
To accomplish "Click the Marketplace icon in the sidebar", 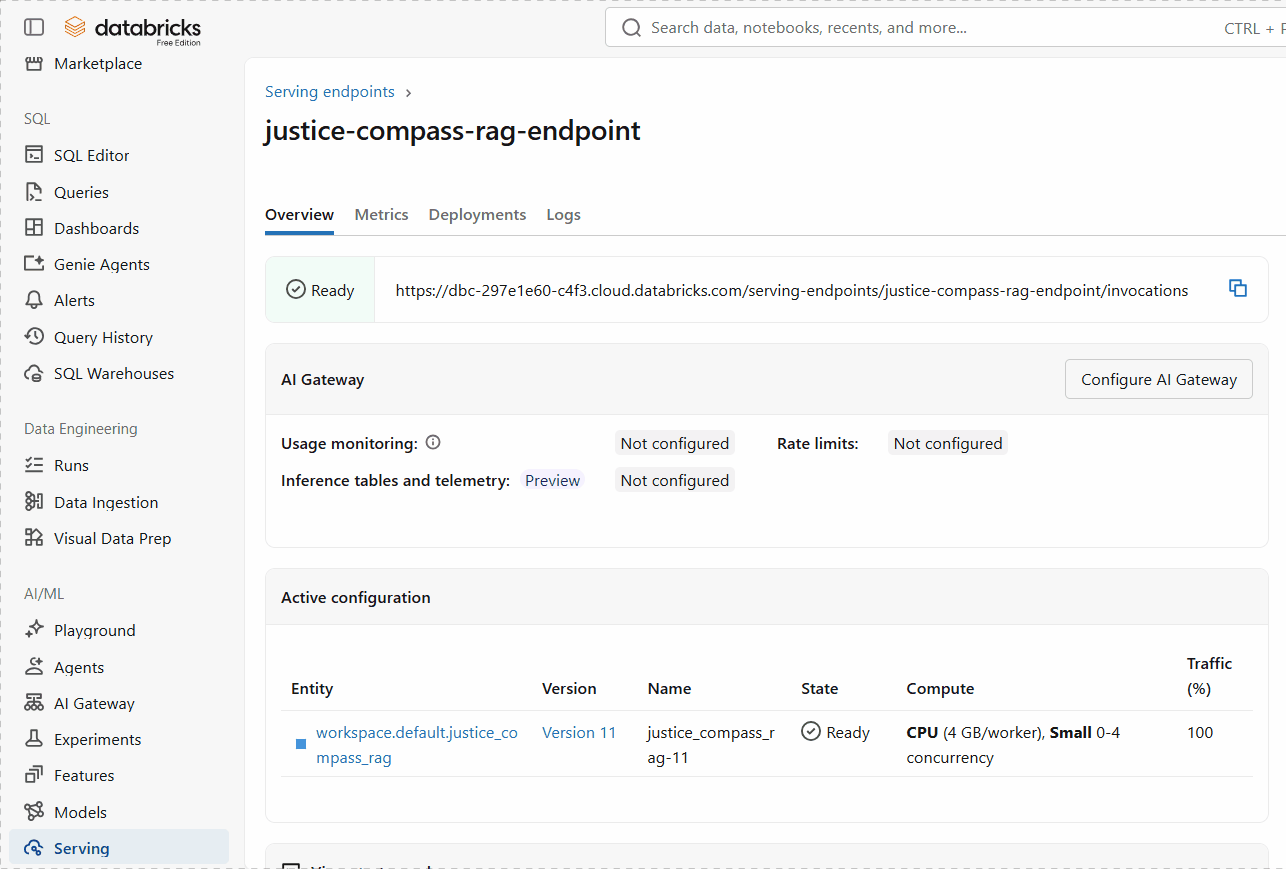I will (x=34, y=64).
